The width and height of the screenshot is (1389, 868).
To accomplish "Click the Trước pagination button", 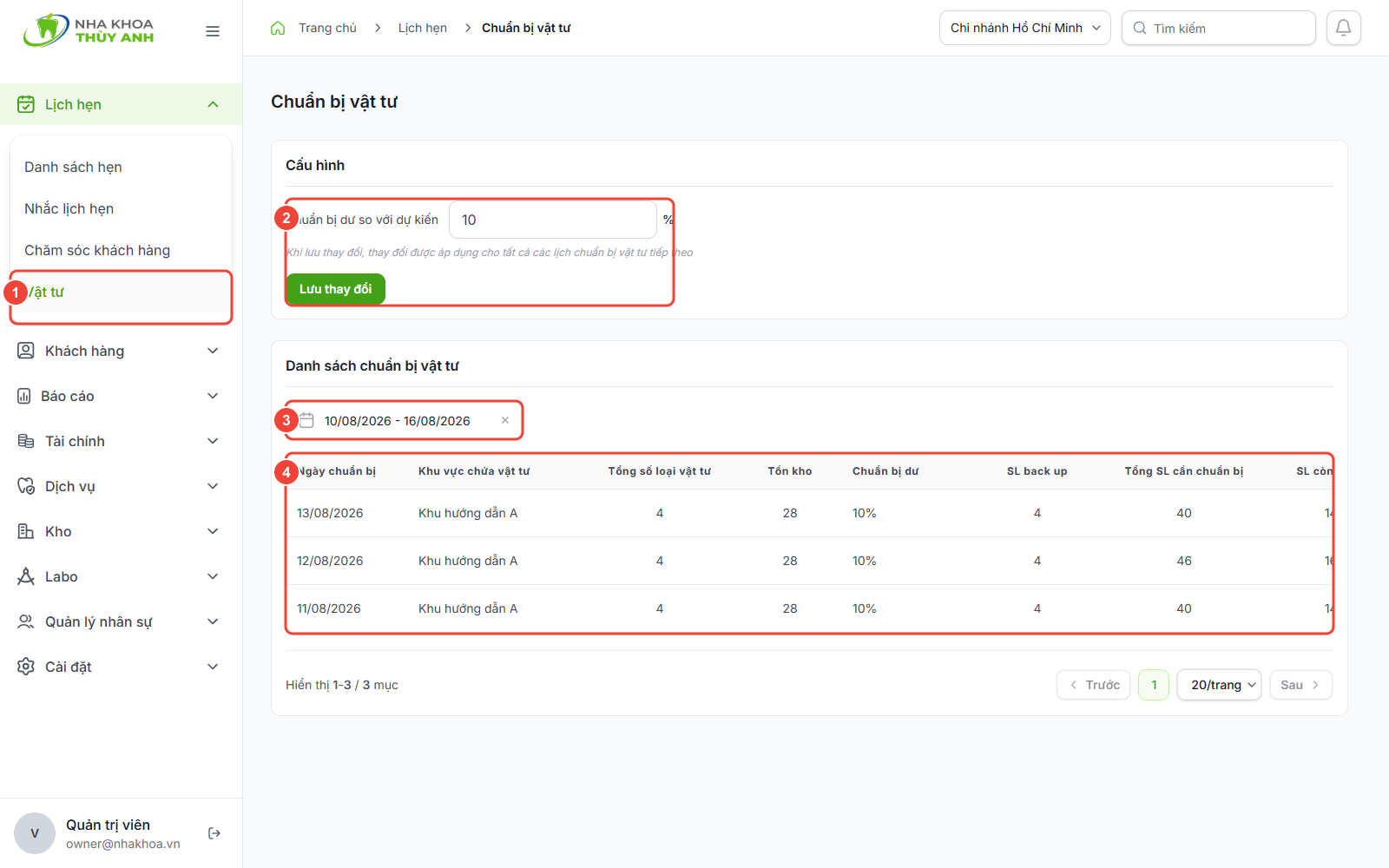I will (1093, 685).
